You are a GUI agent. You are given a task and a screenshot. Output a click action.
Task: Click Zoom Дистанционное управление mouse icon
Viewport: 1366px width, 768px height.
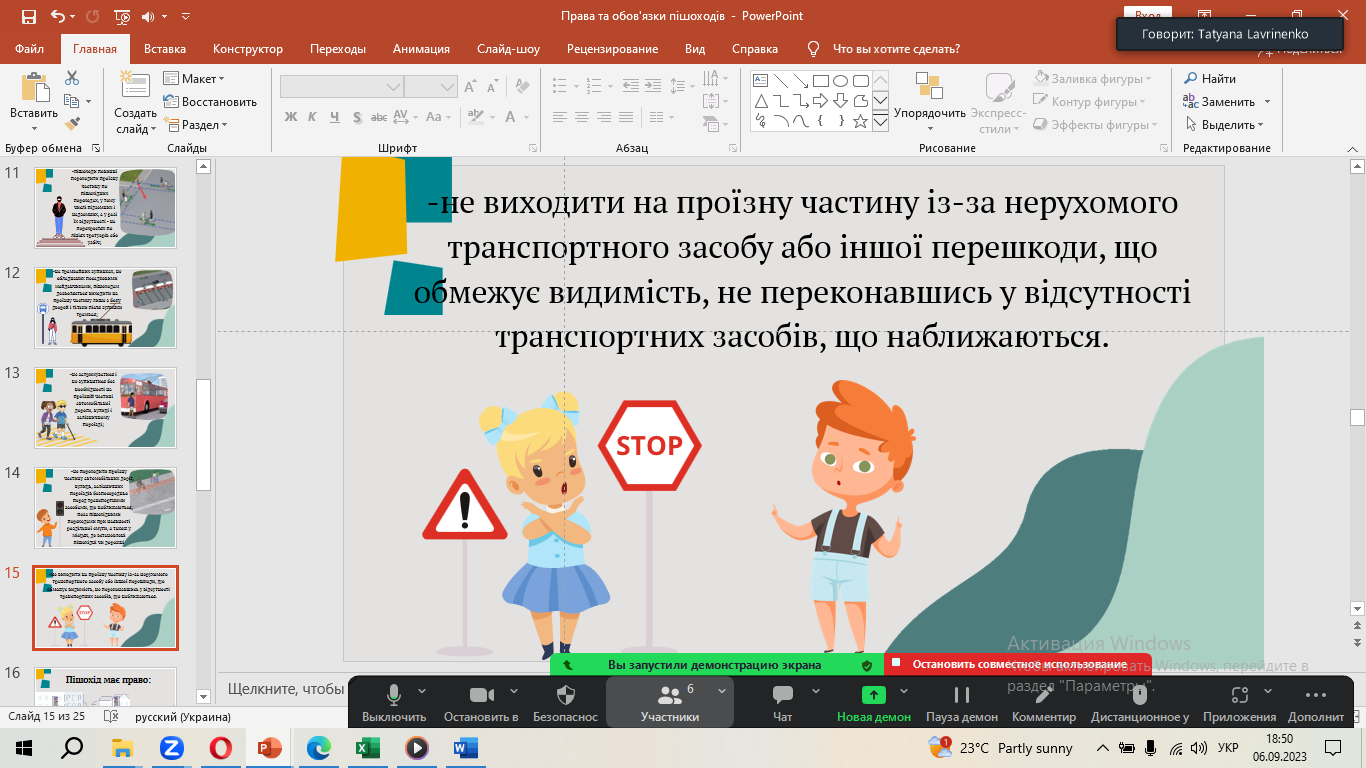tap(1139, 695)
